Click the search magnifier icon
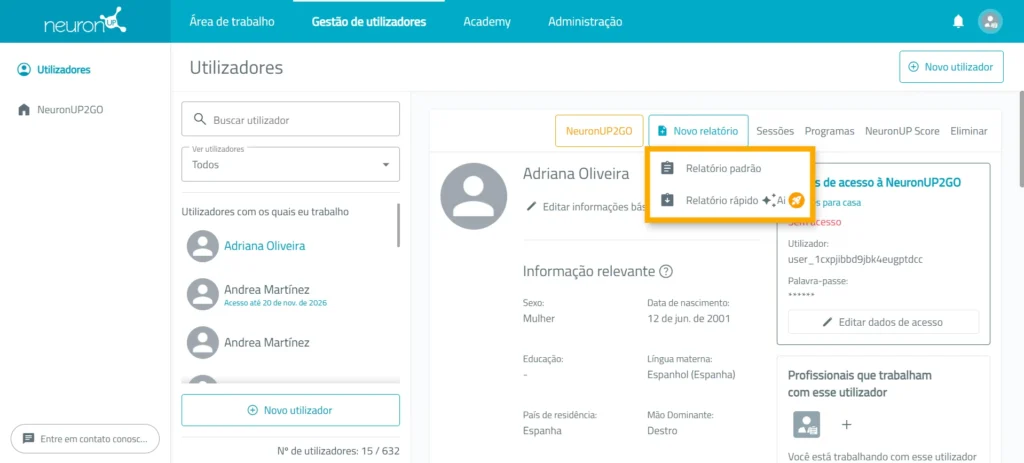The height and width of the screenshot is (463, 1024). (x=200, y=120)
